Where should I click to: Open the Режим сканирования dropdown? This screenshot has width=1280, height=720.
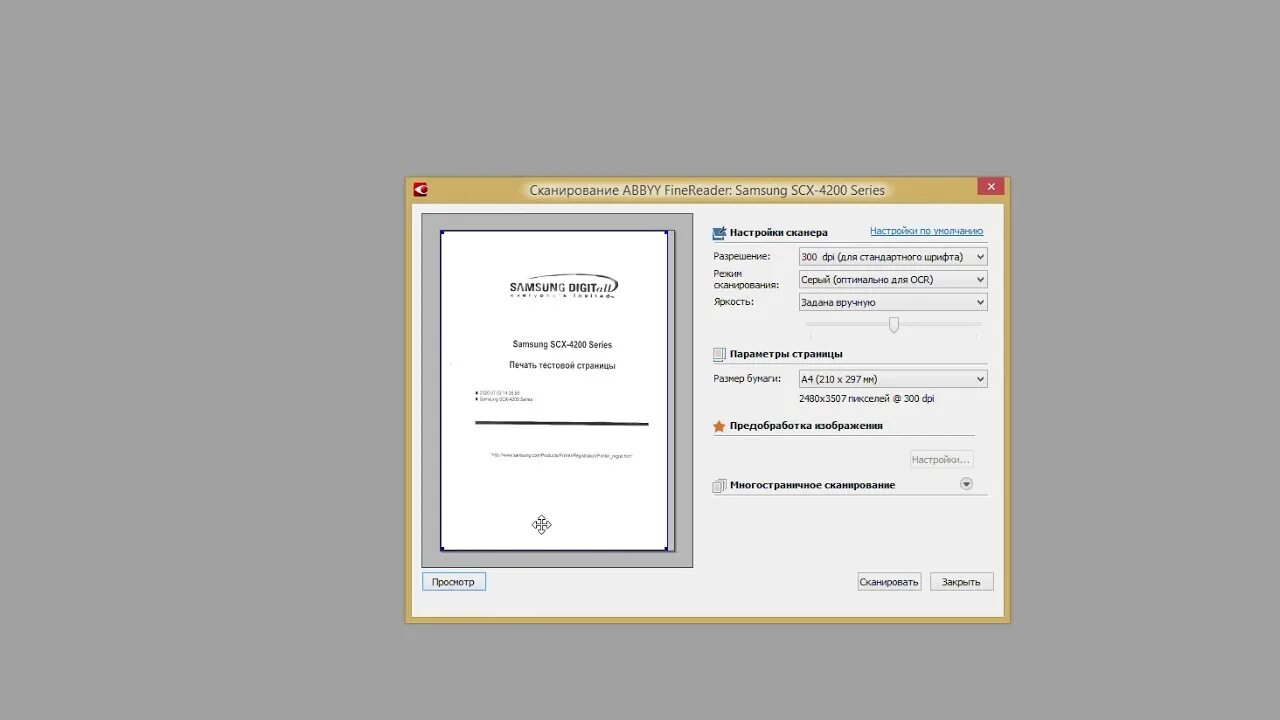pyautogui.click(x=893, y=280)
